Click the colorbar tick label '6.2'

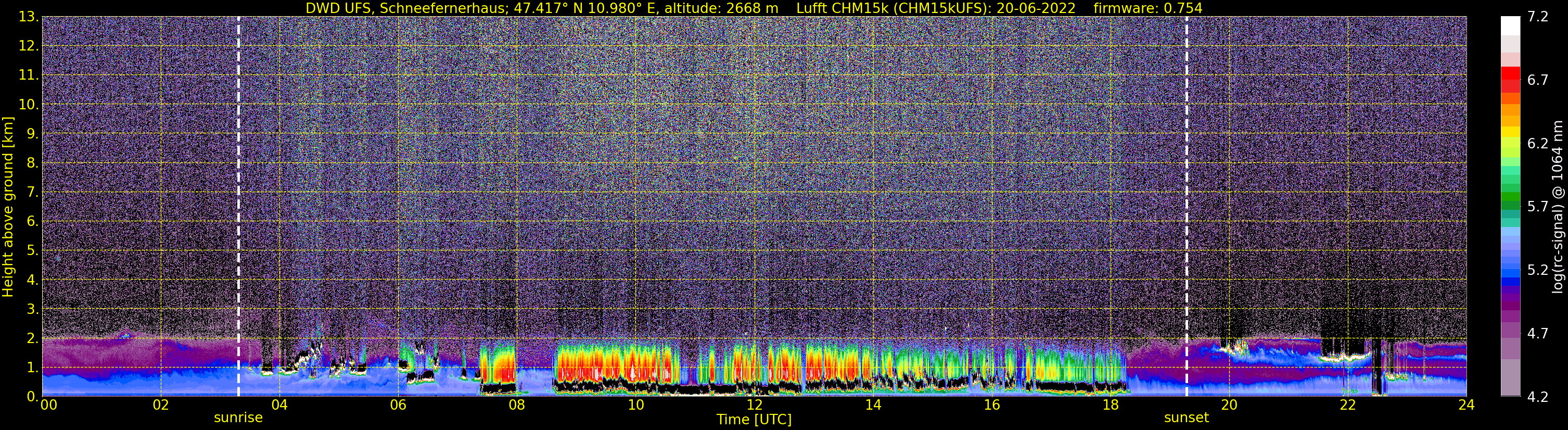(1538, 143)
